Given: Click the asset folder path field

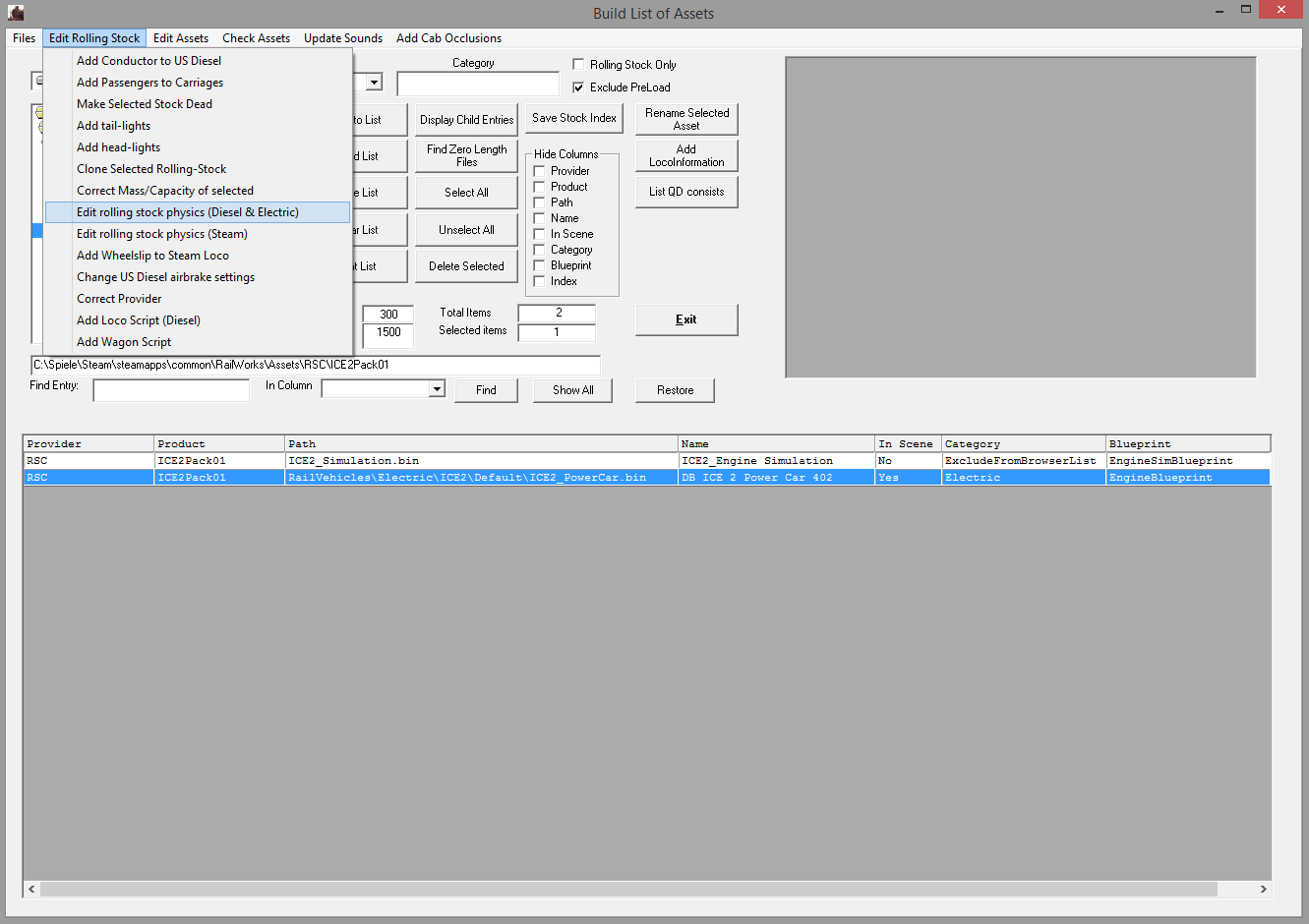Looking at the screenshot, I should click(x=316, y=365).
